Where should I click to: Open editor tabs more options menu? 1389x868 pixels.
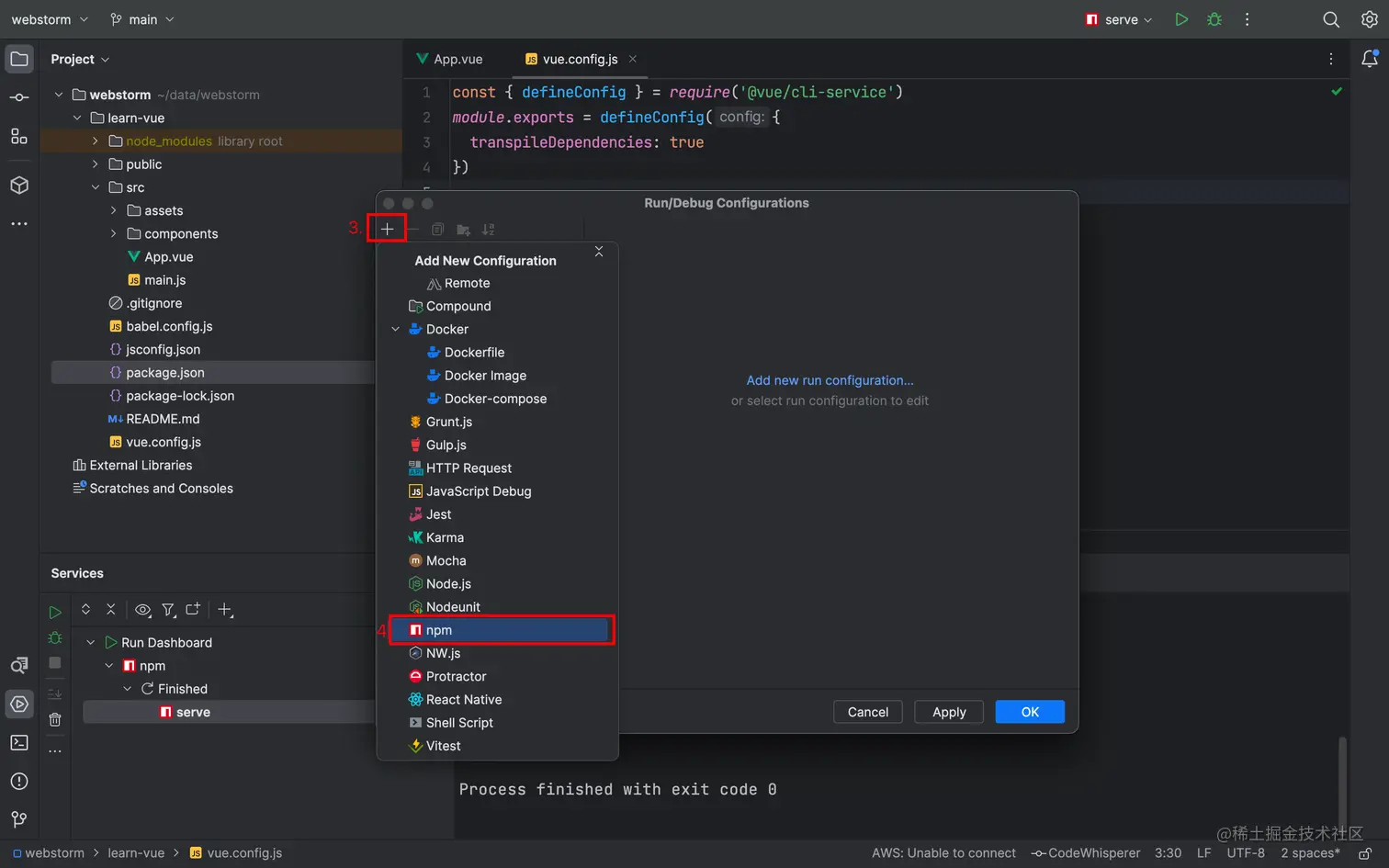(x=1330, y=59)
